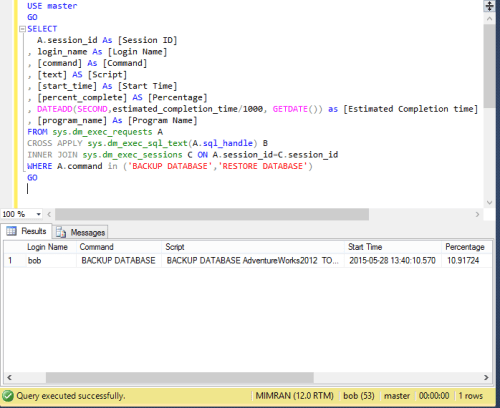The height and width of the screenshot is (408, 500).
Task: Select the 'bob' login name cell
Action: click(51, 260)
